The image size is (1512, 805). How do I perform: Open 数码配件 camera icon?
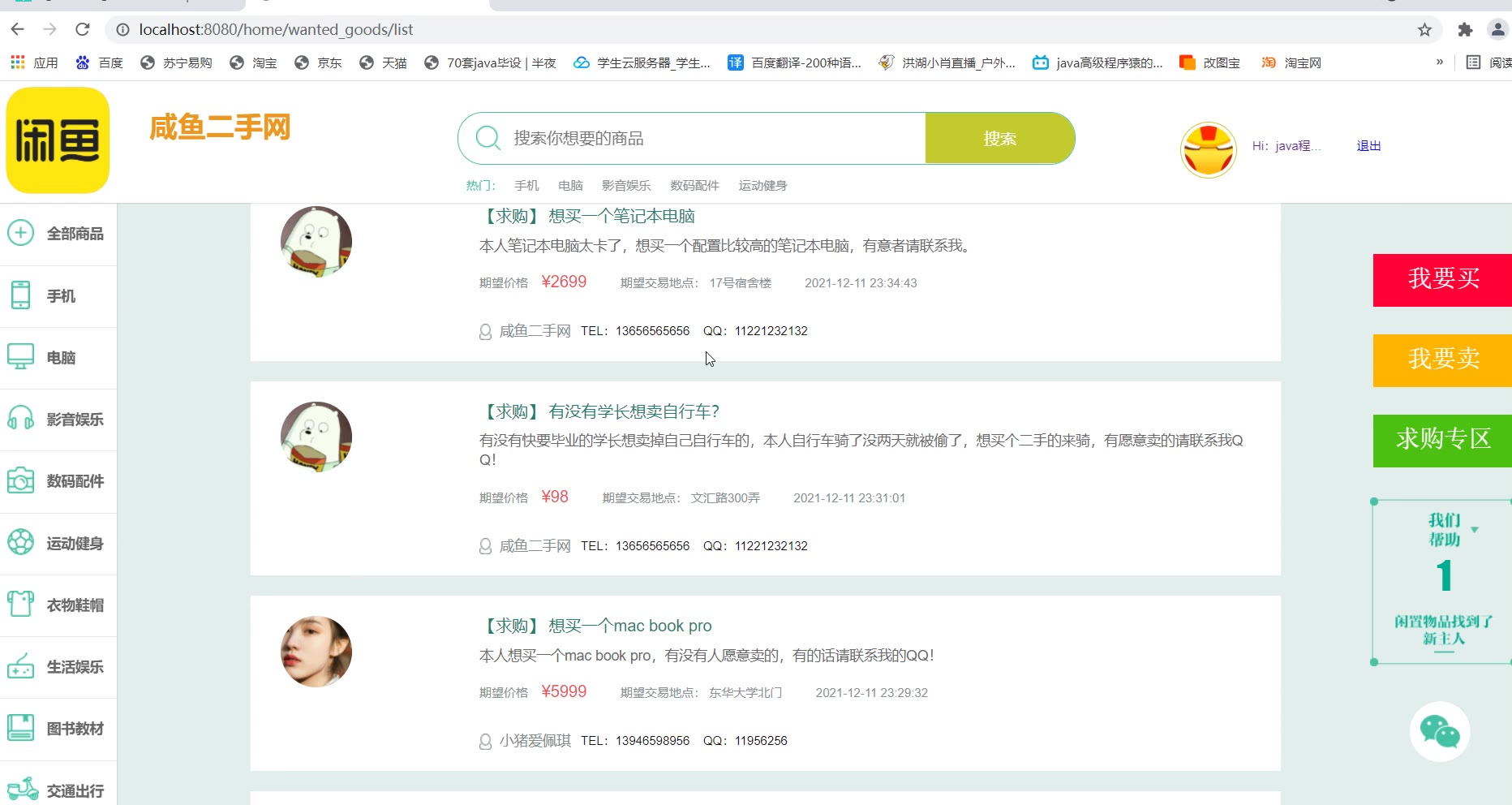tap(20, 480)
